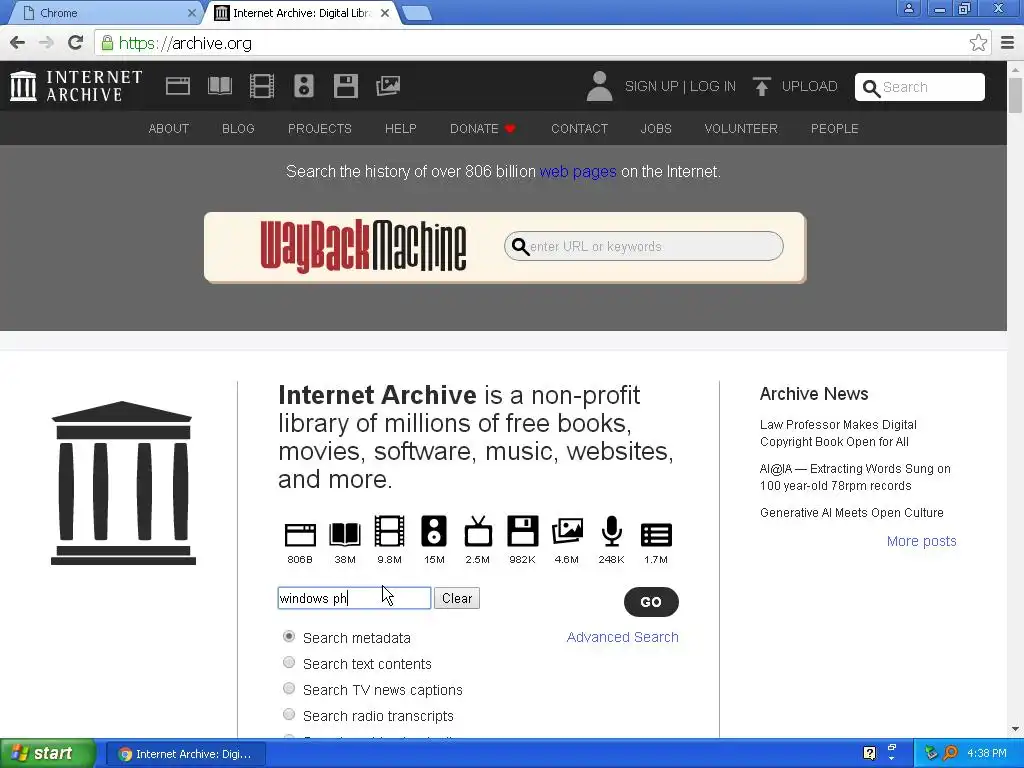Open the Advanced Search link
Viewport: 1024px width, 768px height.
(x=622, y=637)
